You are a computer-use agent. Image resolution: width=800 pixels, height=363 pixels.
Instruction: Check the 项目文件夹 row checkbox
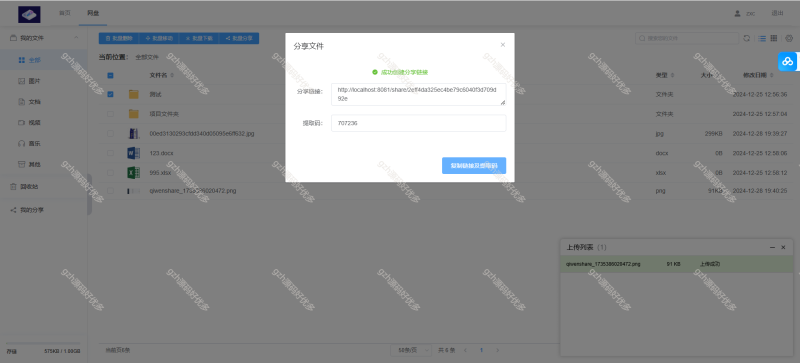[x=110, y=114]
